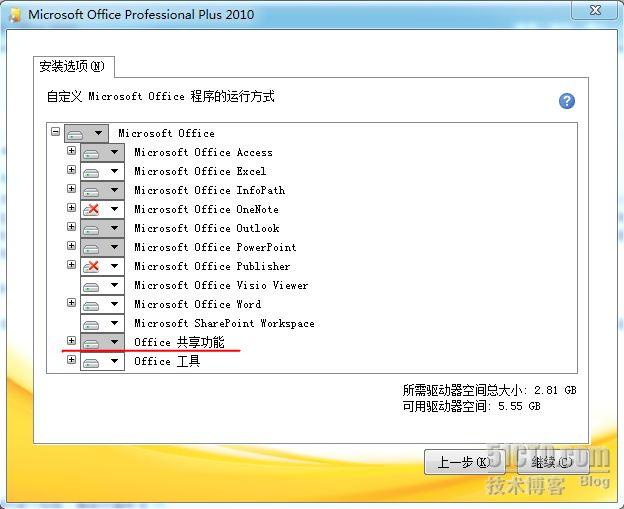Open install options dropdown for Office InfoPath
624x509 pixels.
102,191
